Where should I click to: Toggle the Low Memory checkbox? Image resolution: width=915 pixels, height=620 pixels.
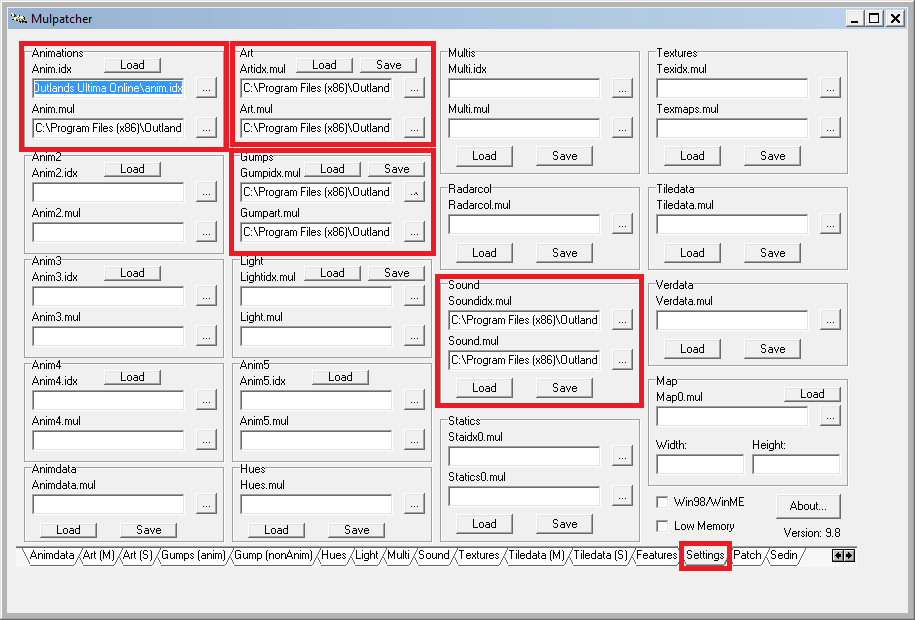click(662, 526)
